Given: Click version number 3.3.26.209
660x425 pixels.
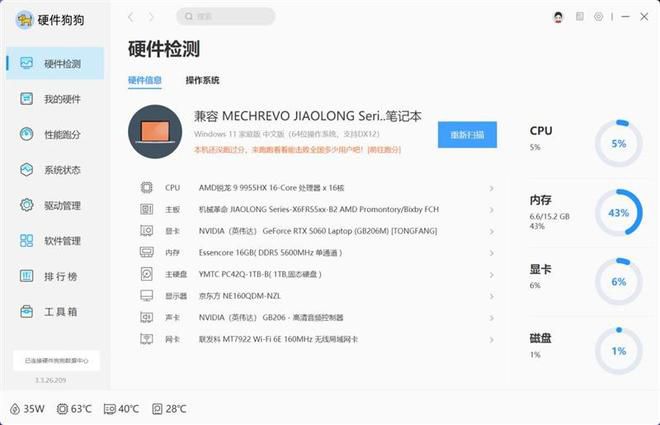Looking at the screenshot, I should 51,380.
